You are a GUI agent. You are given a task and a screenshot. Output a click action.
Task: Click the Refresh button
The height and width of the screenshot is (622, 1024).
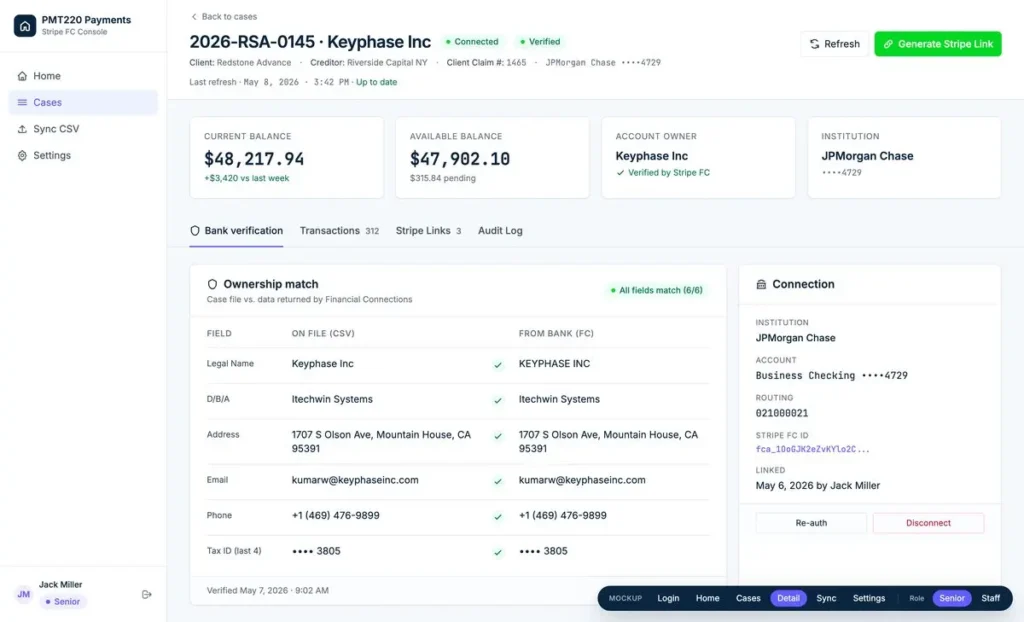point(835,44)
